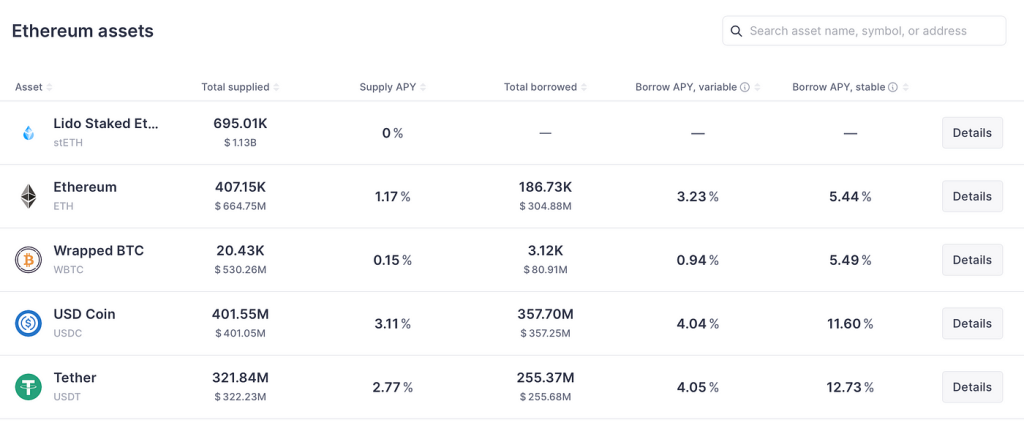This screenshot has height=431, width=1024.
Task: Click the 0.94% variable borrow APY
Action: 697,260
